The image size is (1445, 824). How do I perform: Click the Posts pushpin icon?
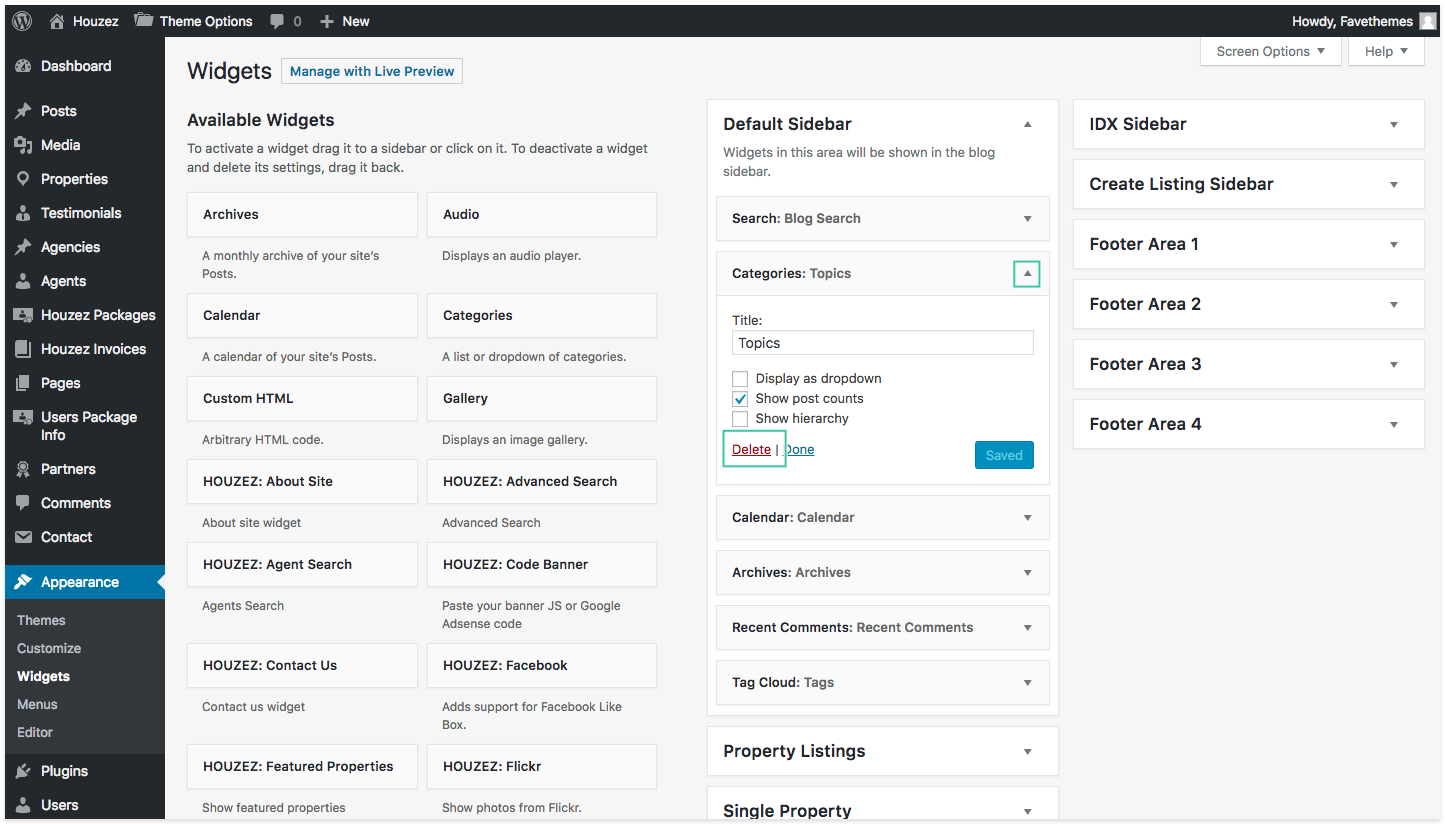click(x=23, y=111)
